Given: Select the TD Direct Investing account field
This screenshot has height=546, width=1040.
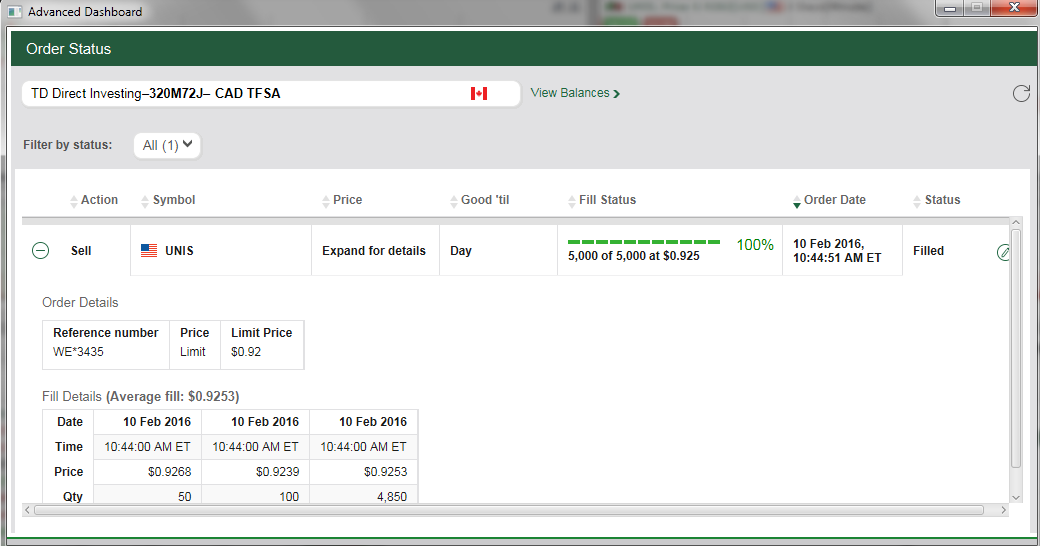Looking at the screenshot, I should coord(271,94).
